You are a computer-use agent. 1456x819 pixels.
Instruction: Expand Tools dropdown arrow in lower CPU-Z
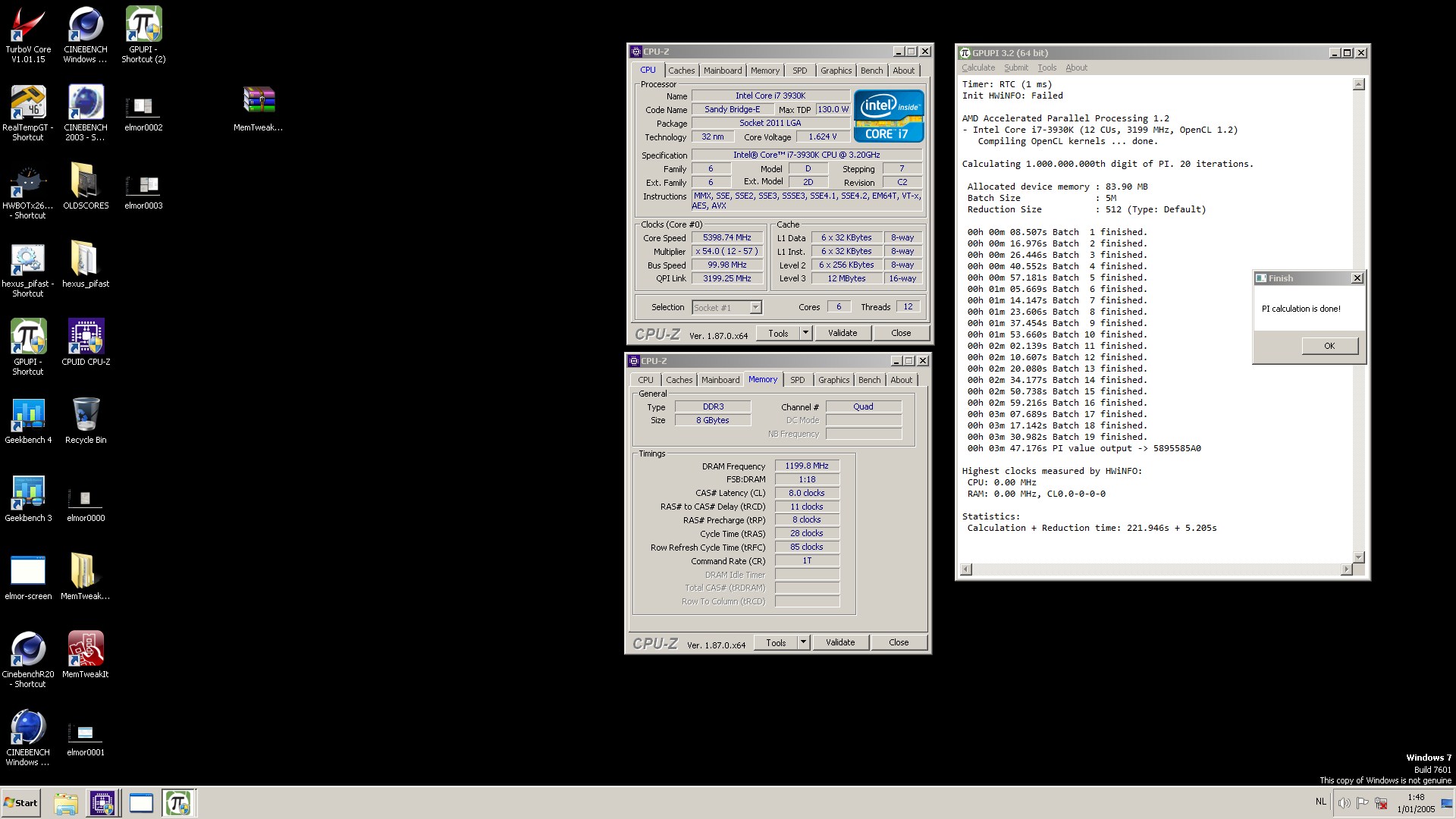click(803, 642)
